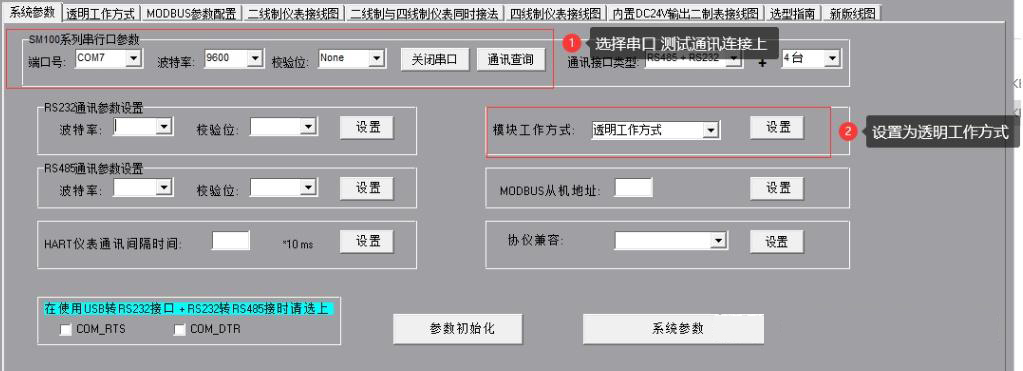Open the 二线制仪表接线图 tab
The width and height of the screenshot is (1023, 371).
294,14
